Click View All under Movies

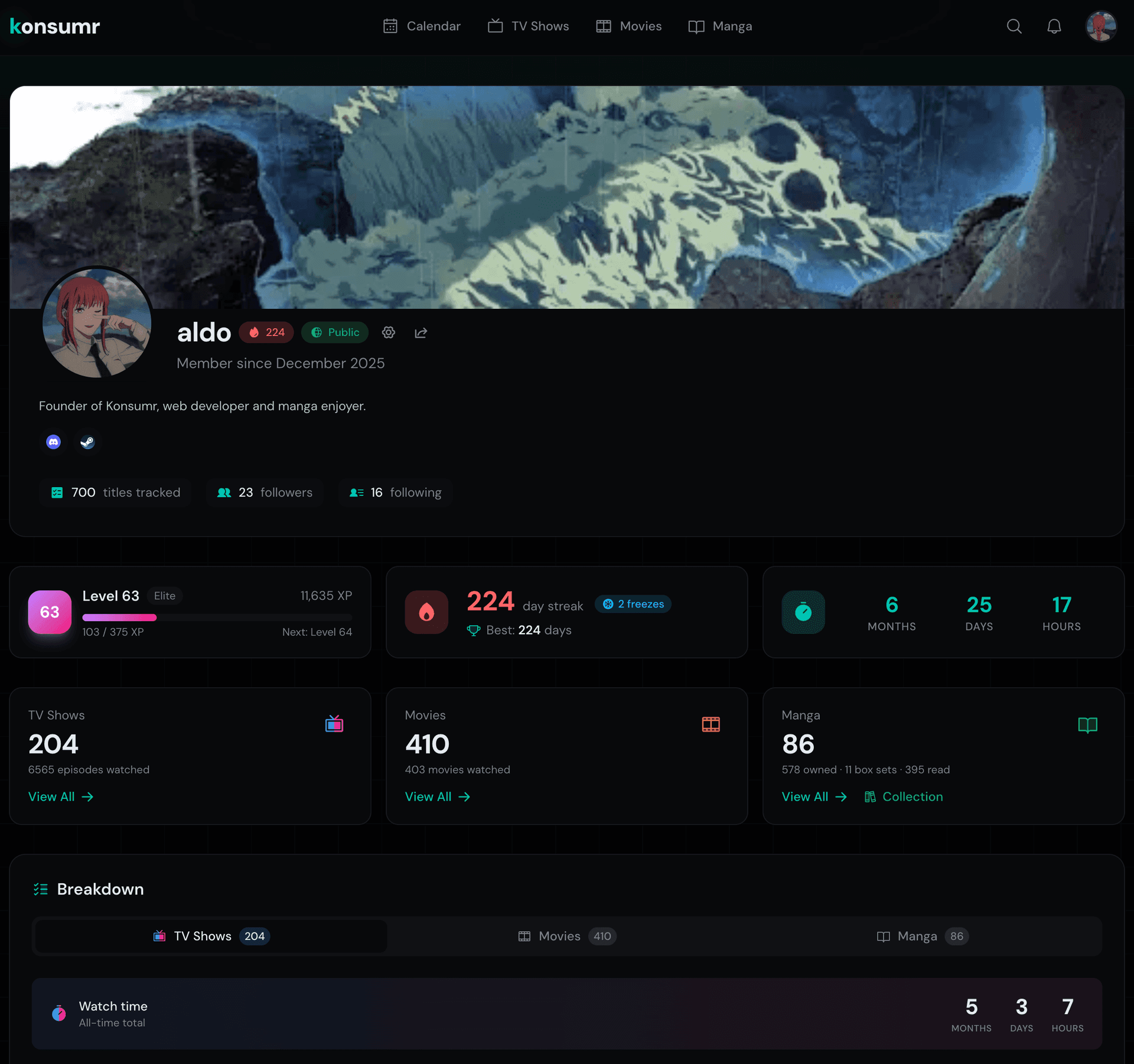point(438,797)
